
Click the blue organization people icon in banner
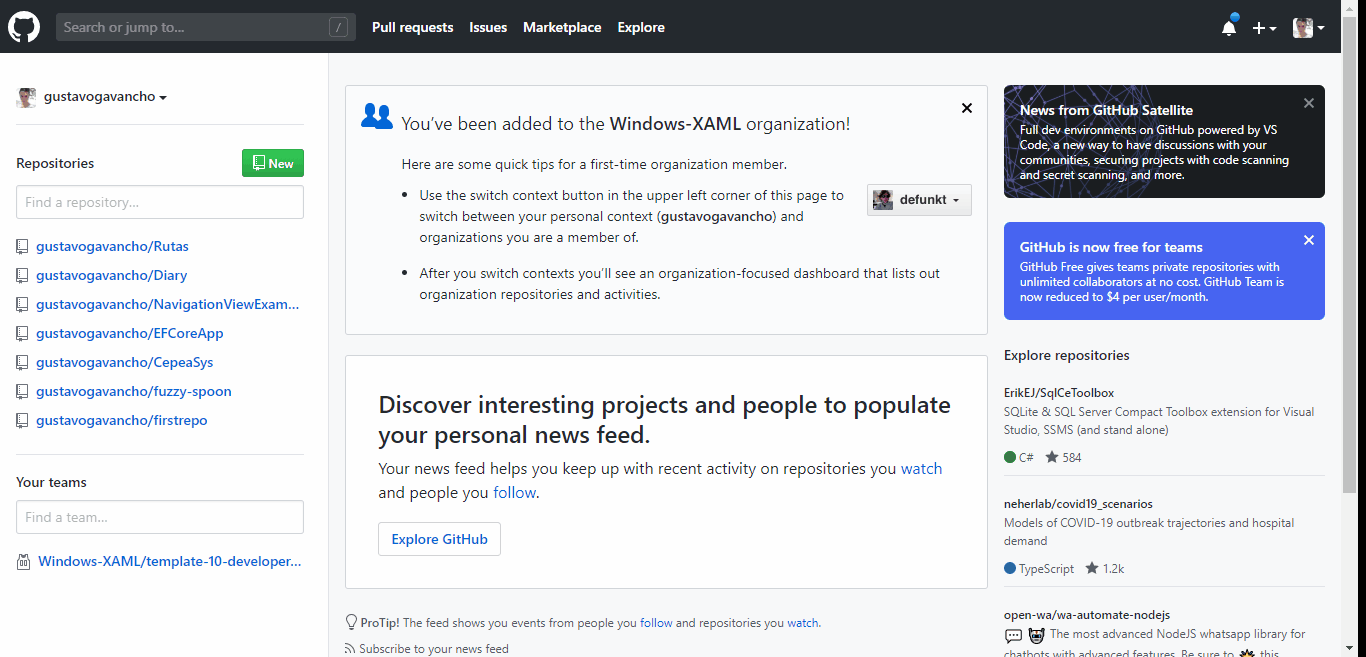377,116
